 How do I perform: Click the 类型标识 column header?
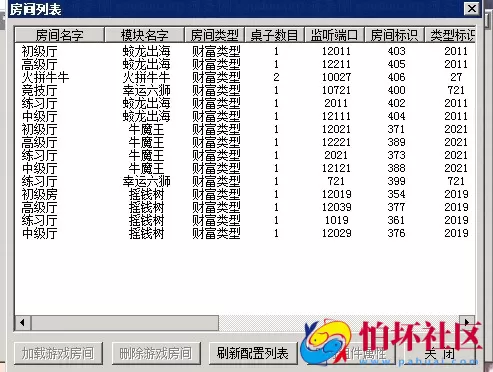coord(451,35)
